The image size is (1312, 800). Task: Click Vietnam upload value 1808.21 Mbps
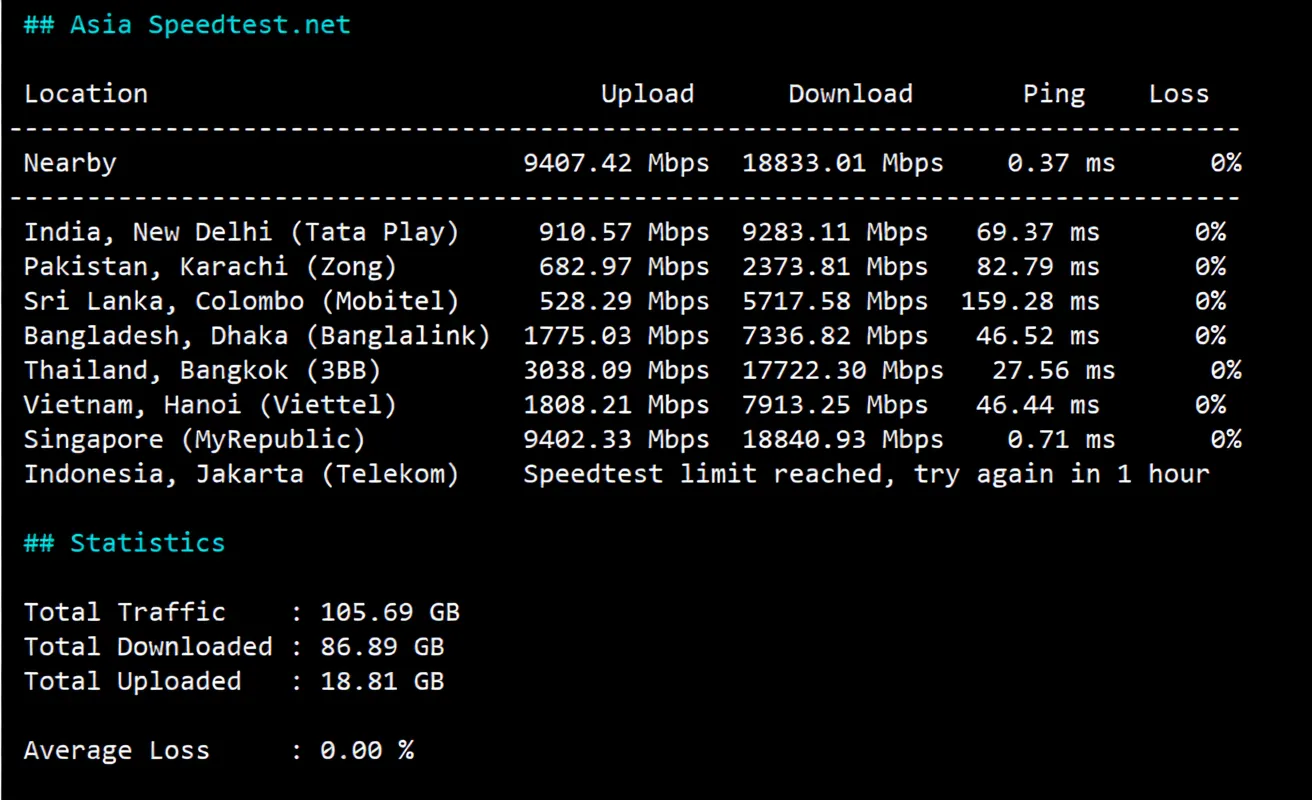pos(616,405)
